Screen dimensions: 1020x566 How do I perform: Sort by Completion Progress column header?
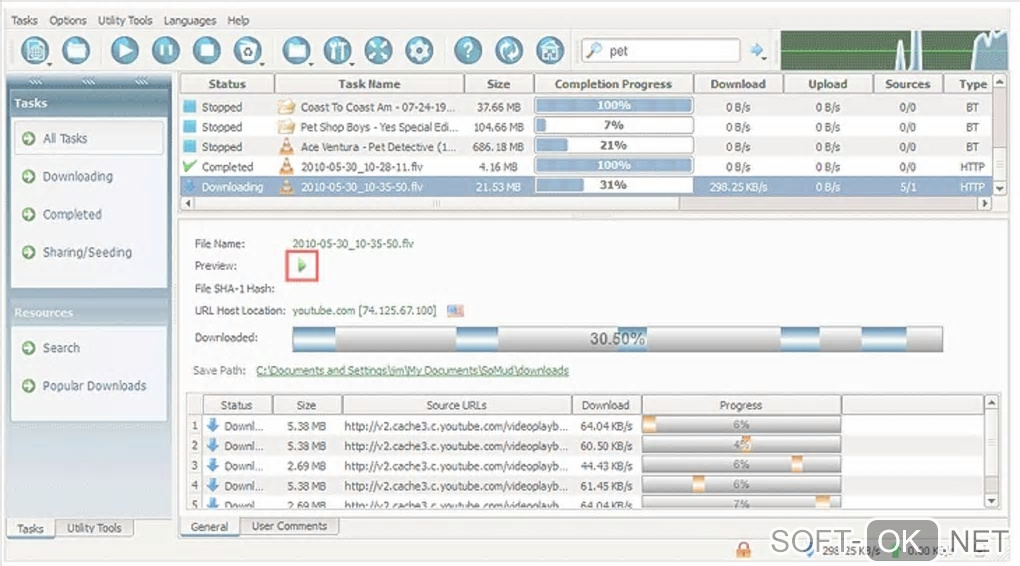tap(613, 84)
